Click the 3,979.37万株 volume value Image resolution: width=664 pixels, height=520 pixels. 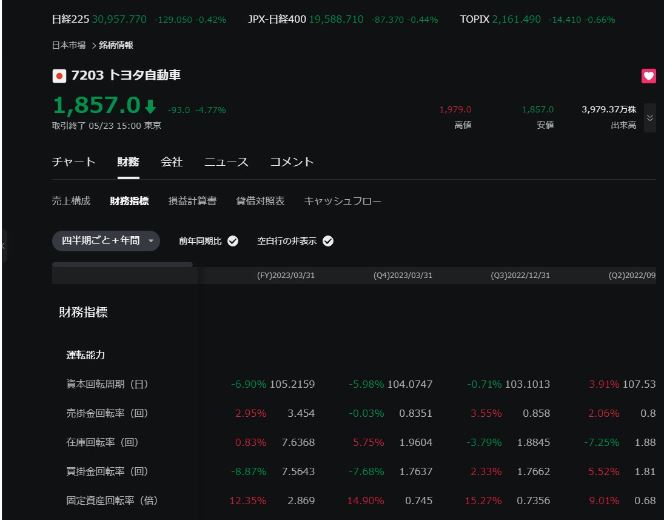point(609,109)
